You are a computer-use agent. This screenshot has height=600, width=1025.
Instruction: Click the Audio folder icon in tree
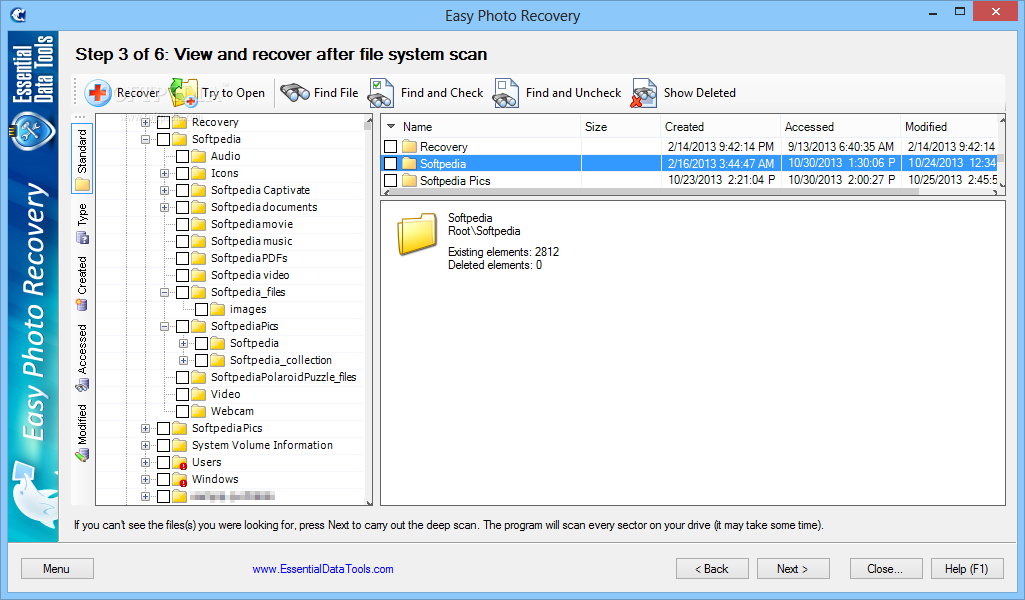coord(200,156)
